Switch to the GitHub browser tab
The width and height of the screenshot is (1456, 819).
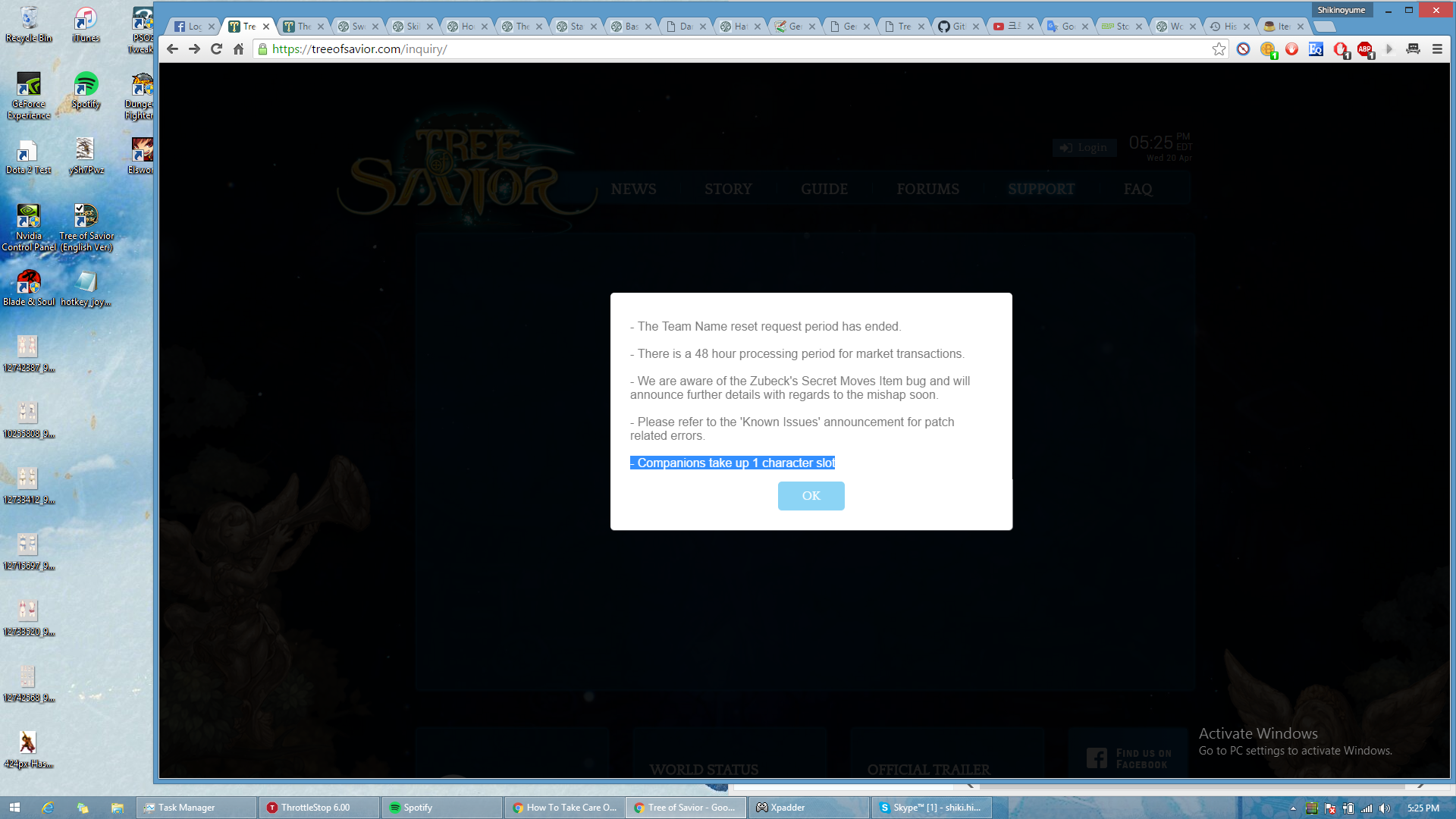click(x=952, y=26)
